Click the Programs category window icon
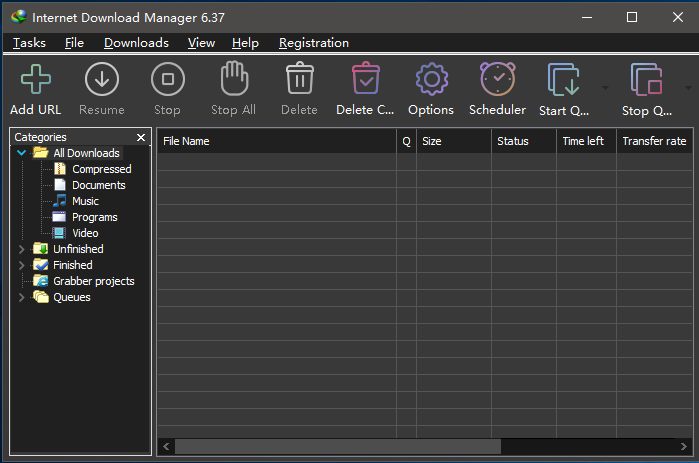Screen dimensions: 699x463 59,217
